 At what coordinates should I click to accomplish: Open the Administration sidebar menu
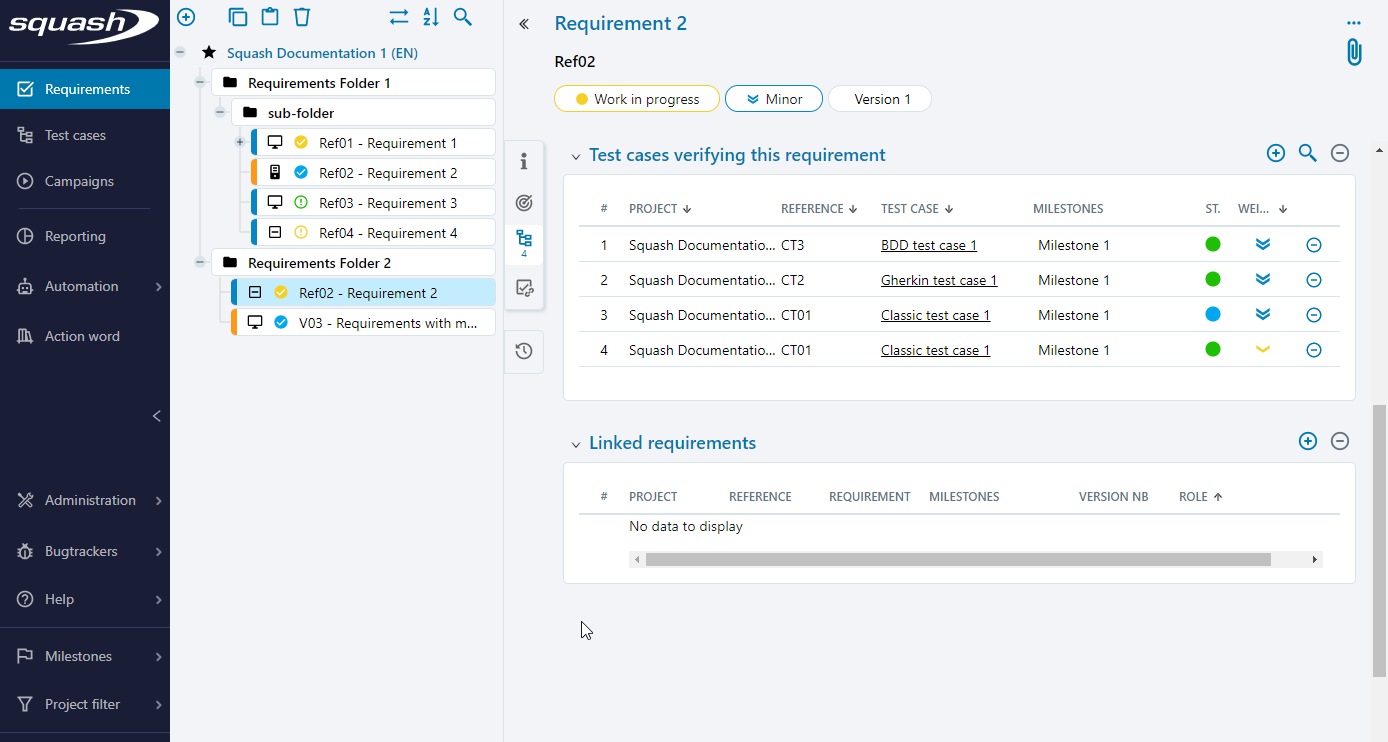tap(90, 500)
